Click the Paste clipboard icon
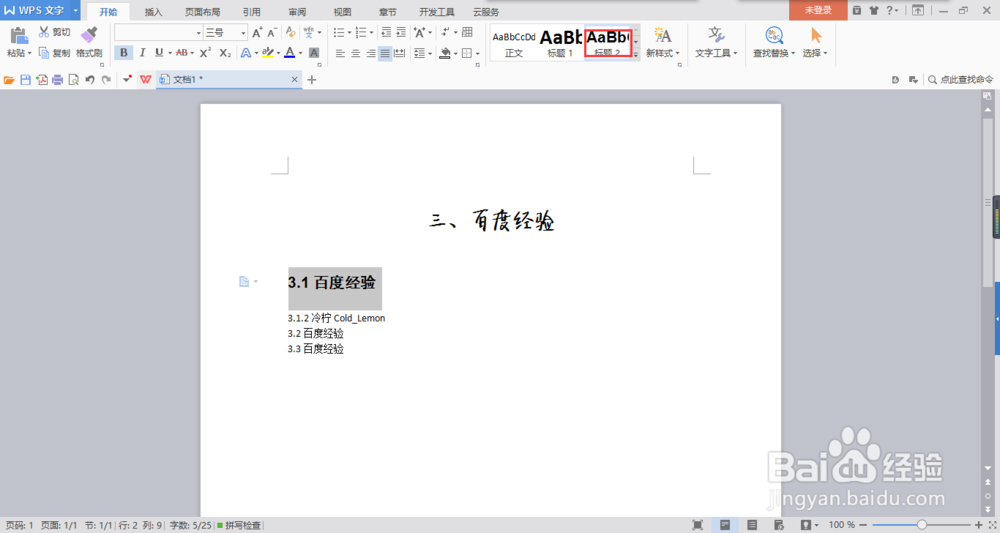Viewport: 1000px width, 533px height. tap(19, 36)
